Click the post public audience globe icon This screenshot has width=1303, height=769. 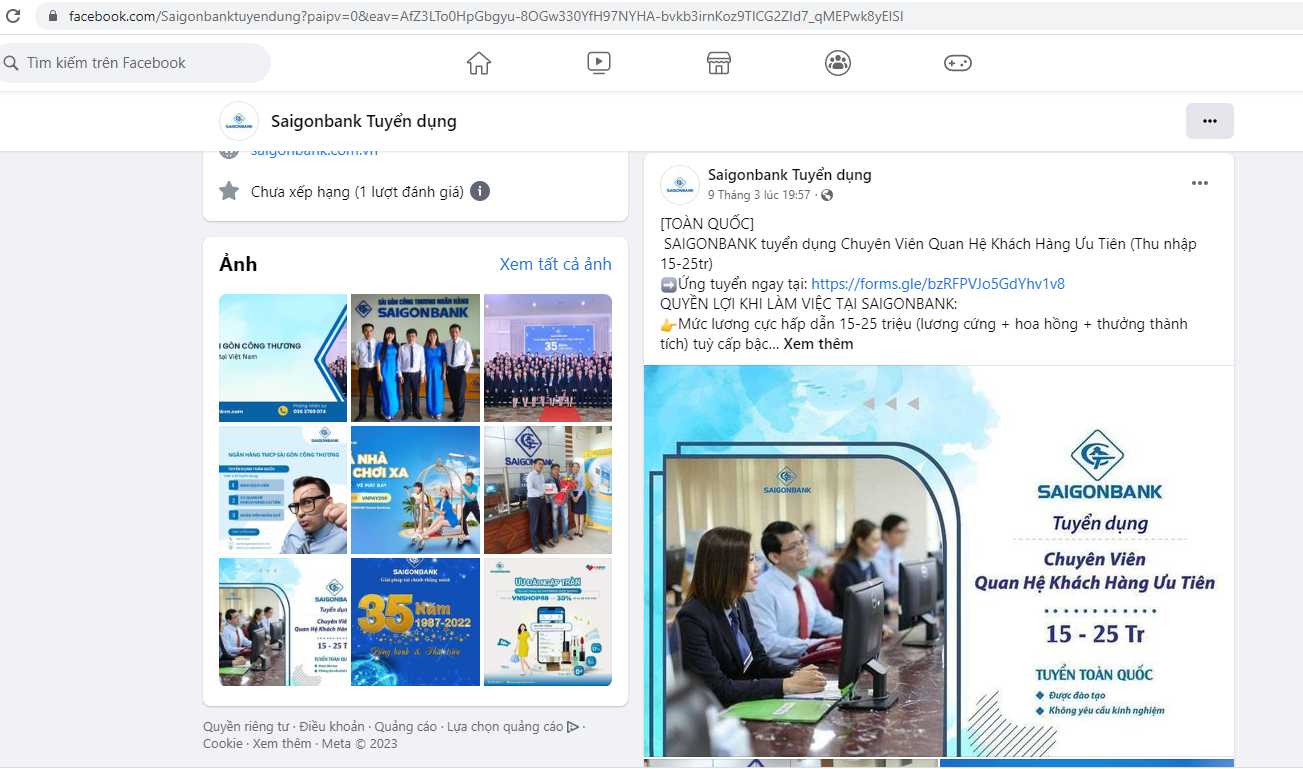827,195
